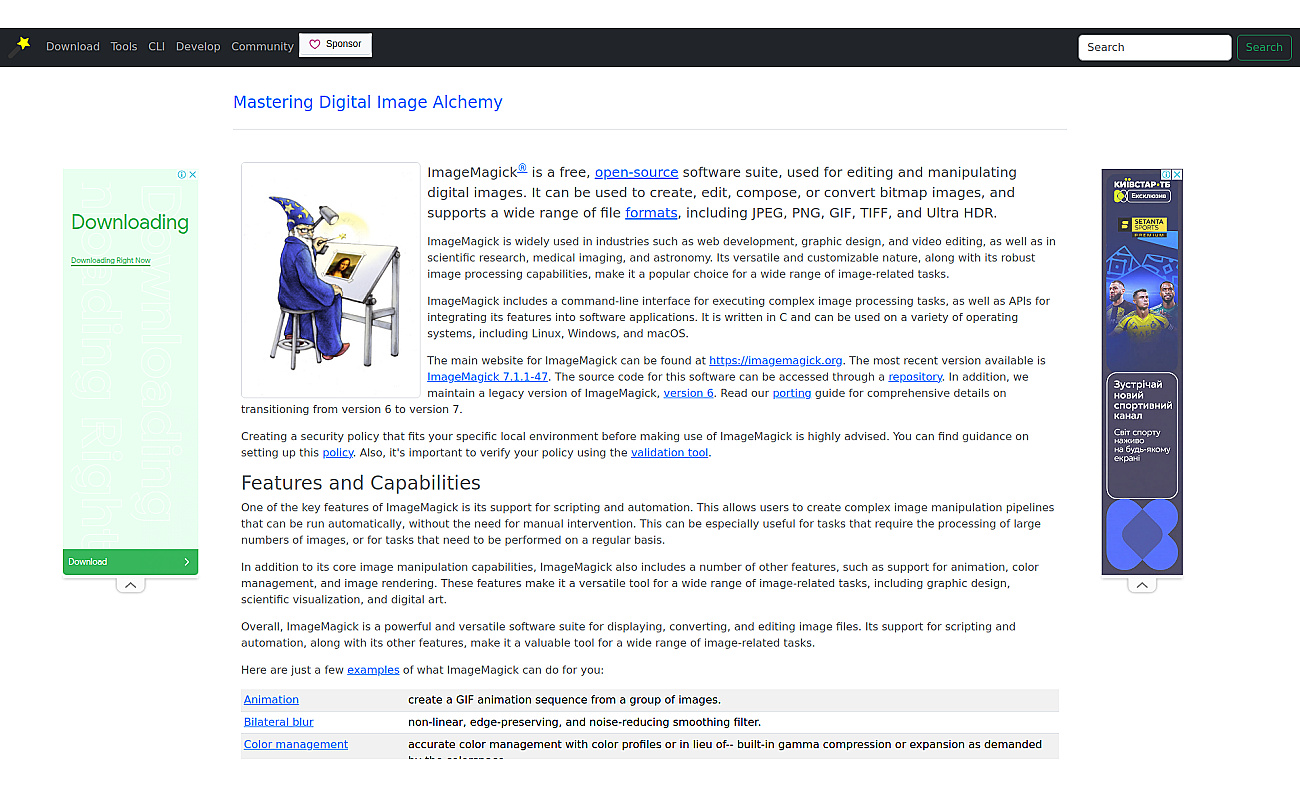This screenshot has width=1300, height=788.
Task: Open the Mastering Digital Image Alchemy heading link
Action: [368, 102]
